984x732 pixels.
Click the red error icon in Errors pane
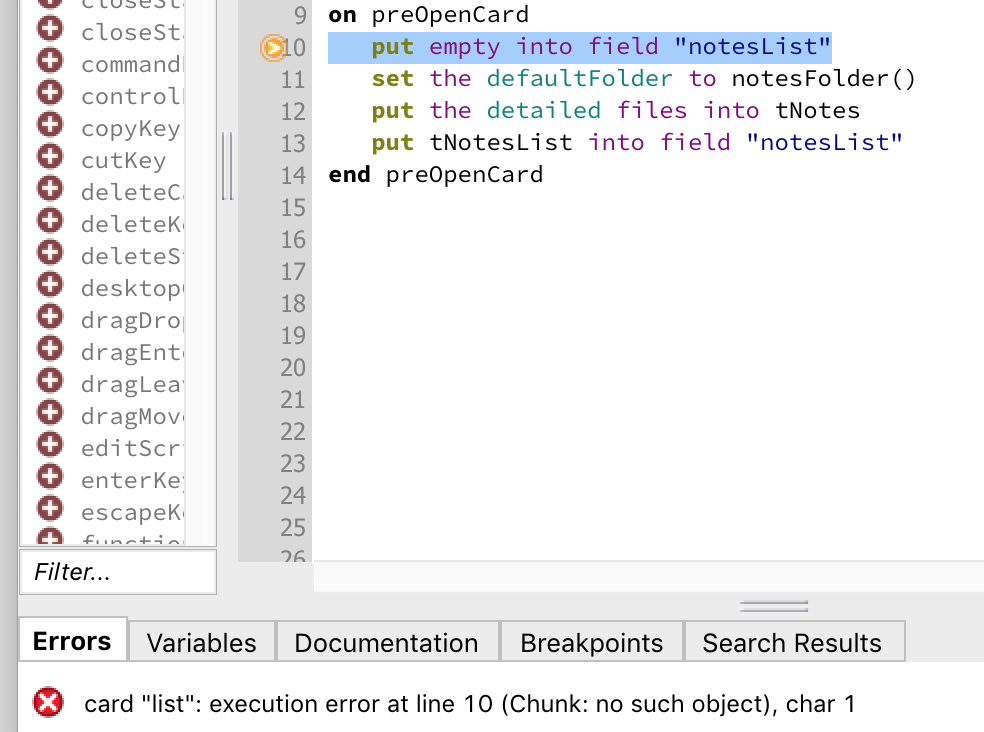(x=48, y=702)
